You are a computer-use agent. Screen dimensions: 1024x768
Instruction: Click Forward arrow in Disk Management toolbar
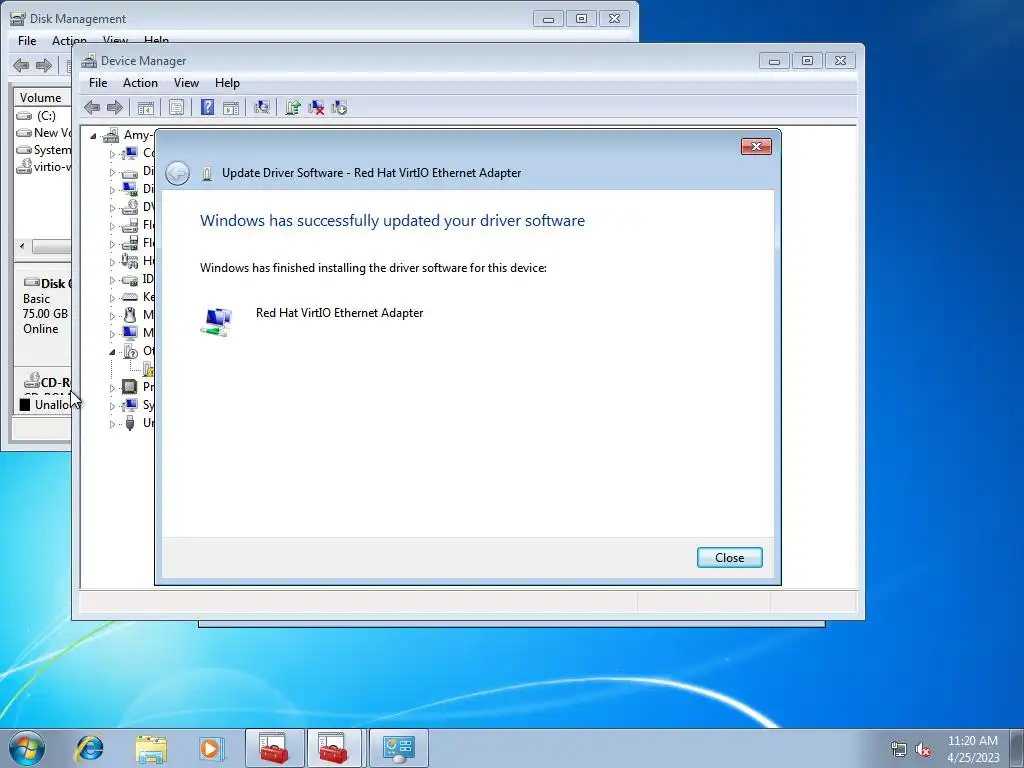click(x=44, y=65)
